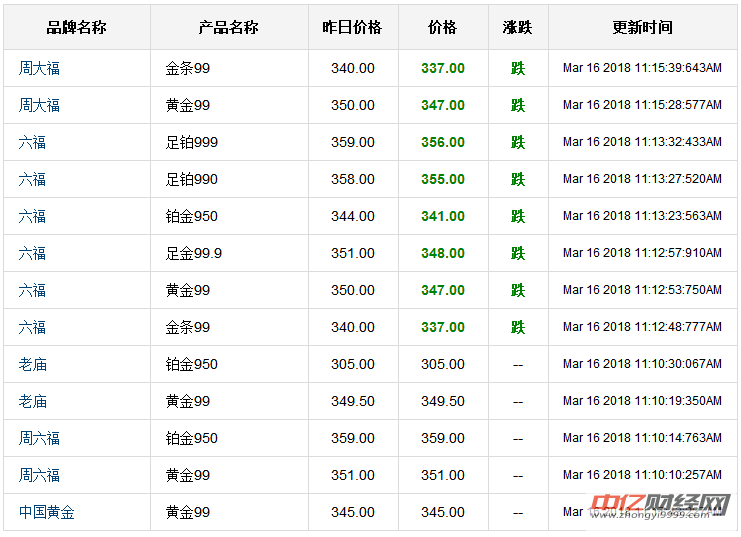This screenshot has height=537, width=741.
Task: Open 周大福 link in the 黄金99 row
Action: pos(39,105)
